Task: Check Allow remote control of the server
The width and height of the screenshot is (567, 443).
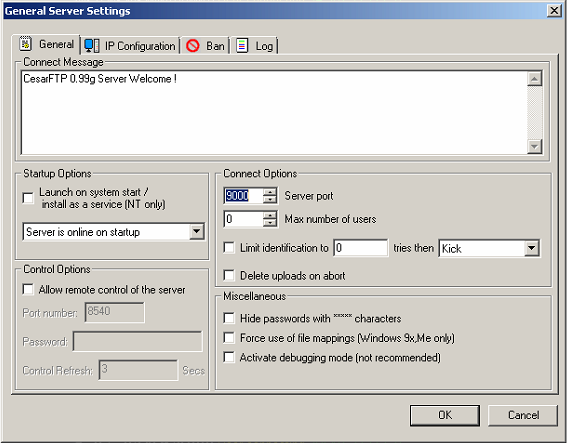Action: click(x=28, y=289)
